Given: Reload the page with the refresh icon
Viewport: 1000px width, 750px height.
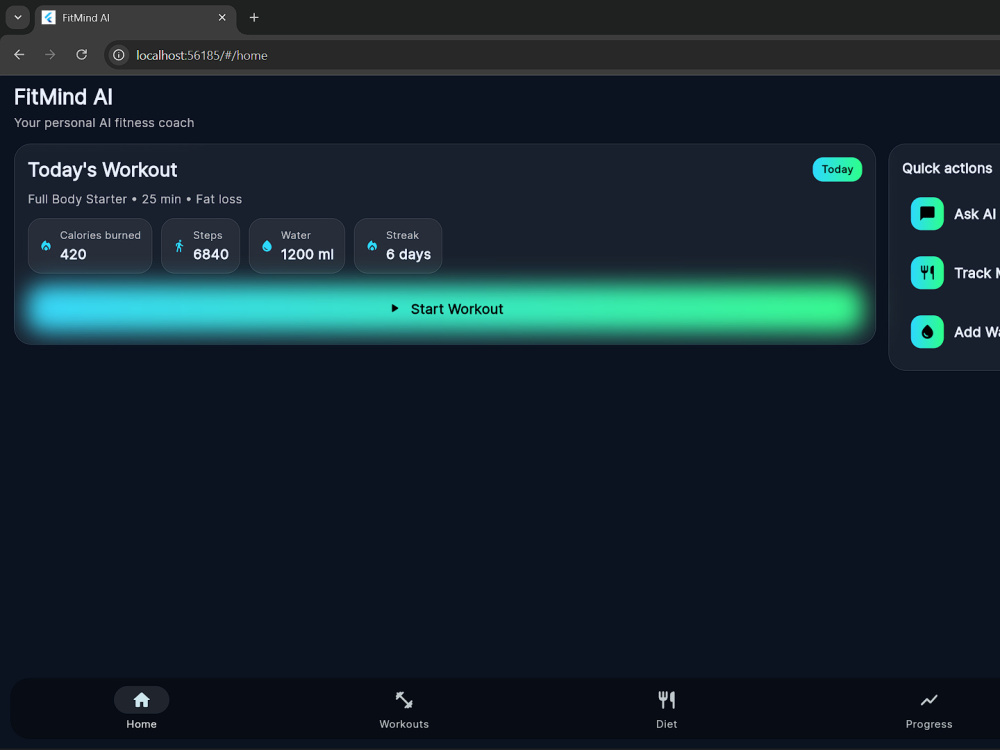Looking at the screenshot, I should tap(81, 55).
